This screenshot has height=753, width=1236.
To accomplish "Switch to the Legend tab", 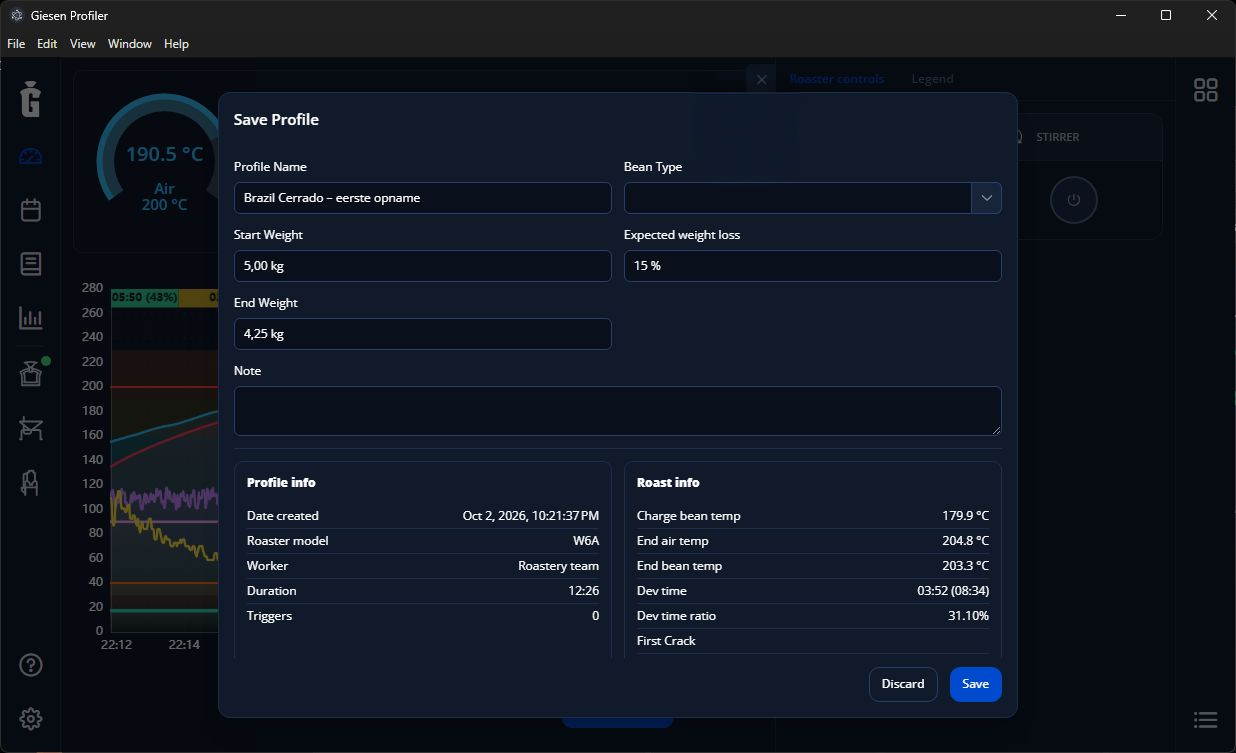I will 932,79.
